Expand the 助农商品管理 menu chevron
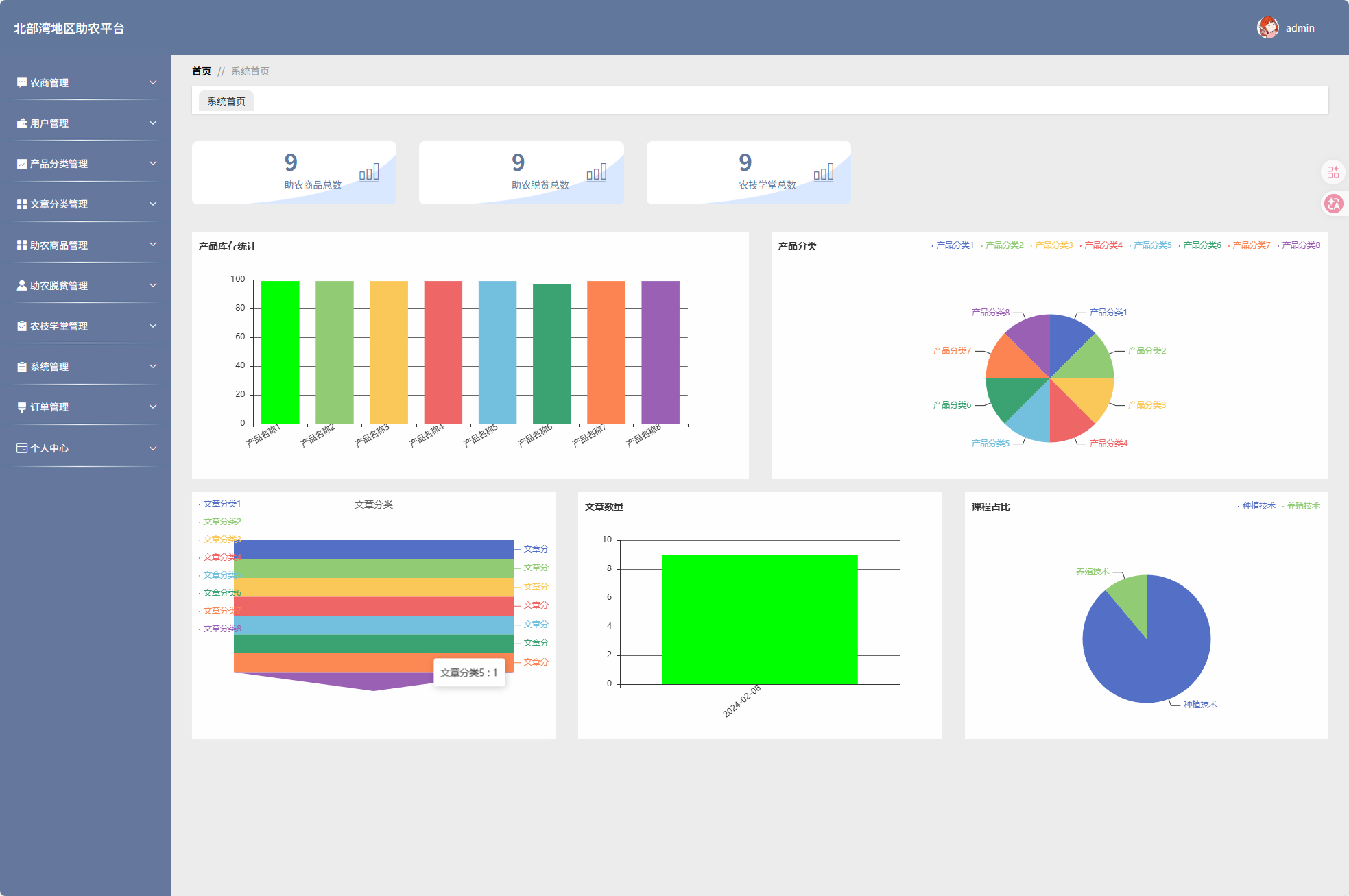The height and width of the screenshot is (896, 1349). pos(153,244)
